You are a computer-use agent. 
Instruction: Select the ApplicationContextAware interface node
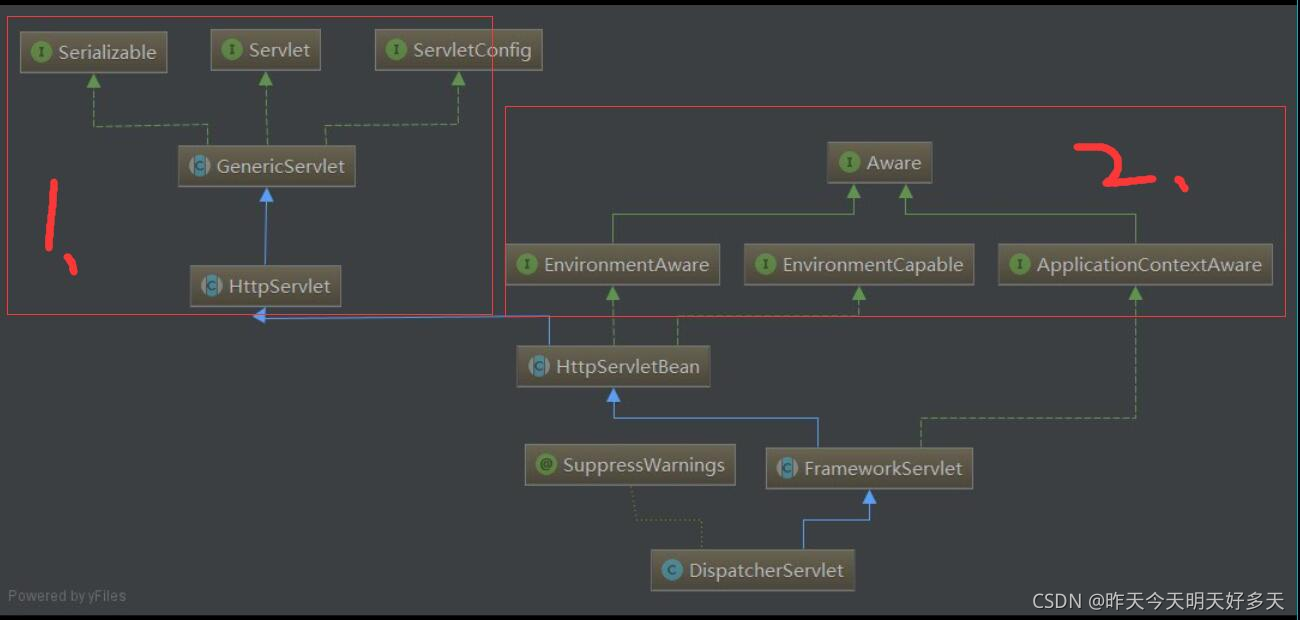point(1135,264)
